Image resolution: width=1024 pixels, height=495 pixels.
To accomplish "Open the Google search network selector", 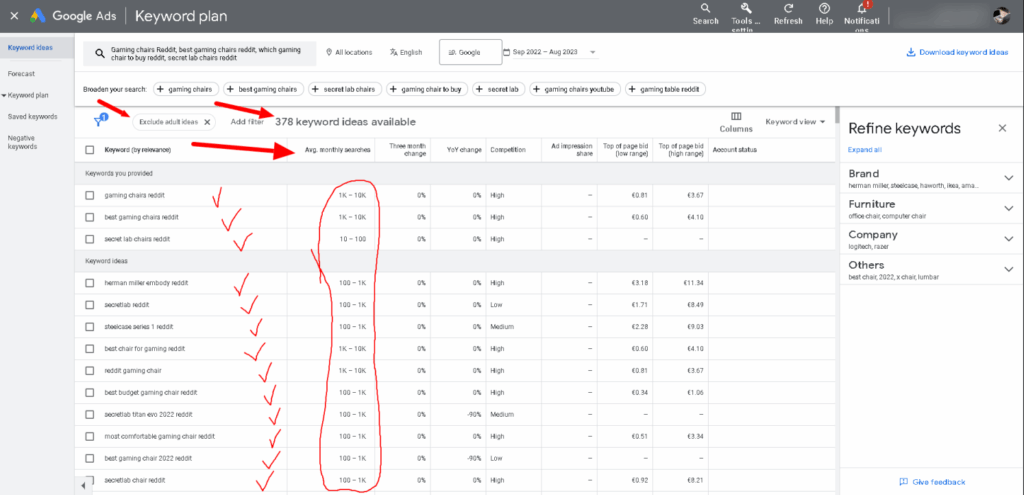I will (x=470, y=53).
